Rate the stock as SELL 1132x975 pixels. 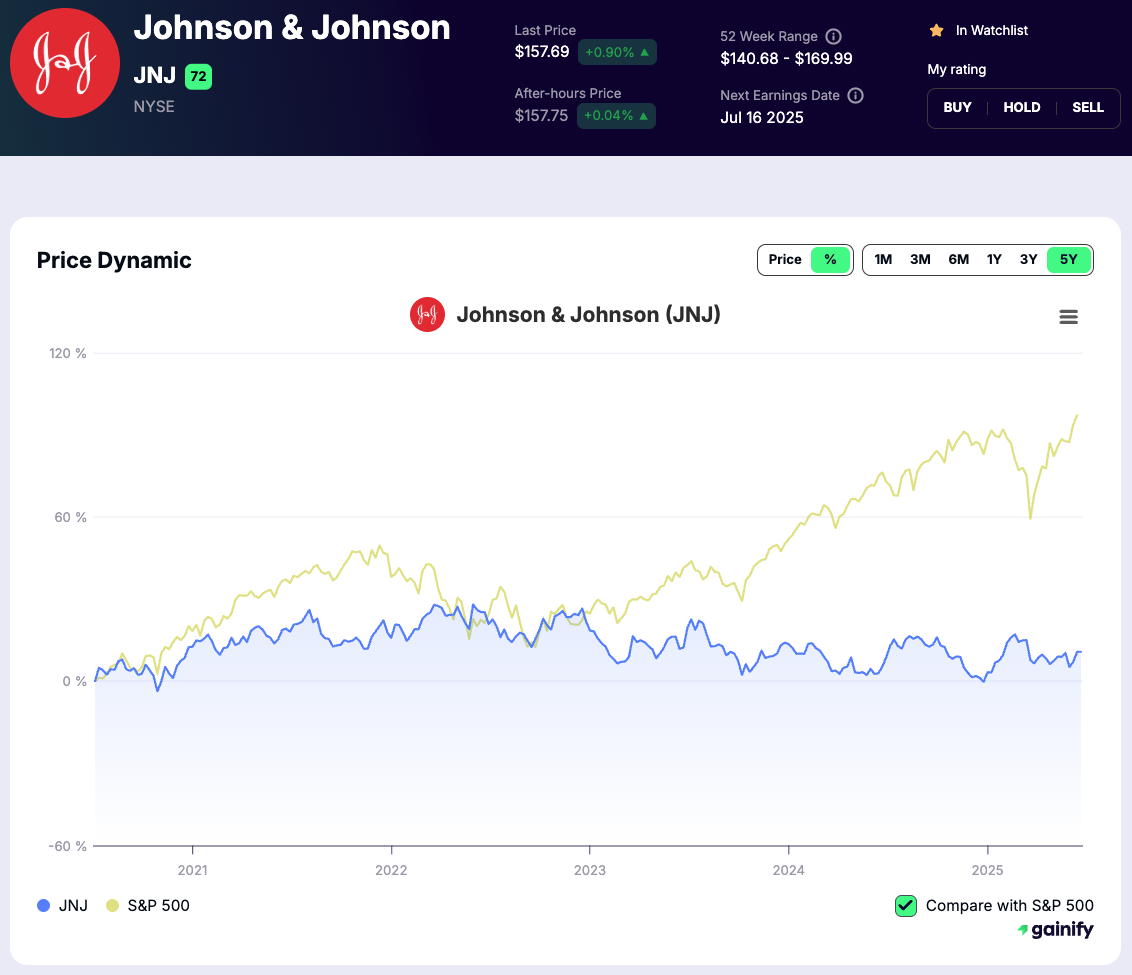point(1088,108)
